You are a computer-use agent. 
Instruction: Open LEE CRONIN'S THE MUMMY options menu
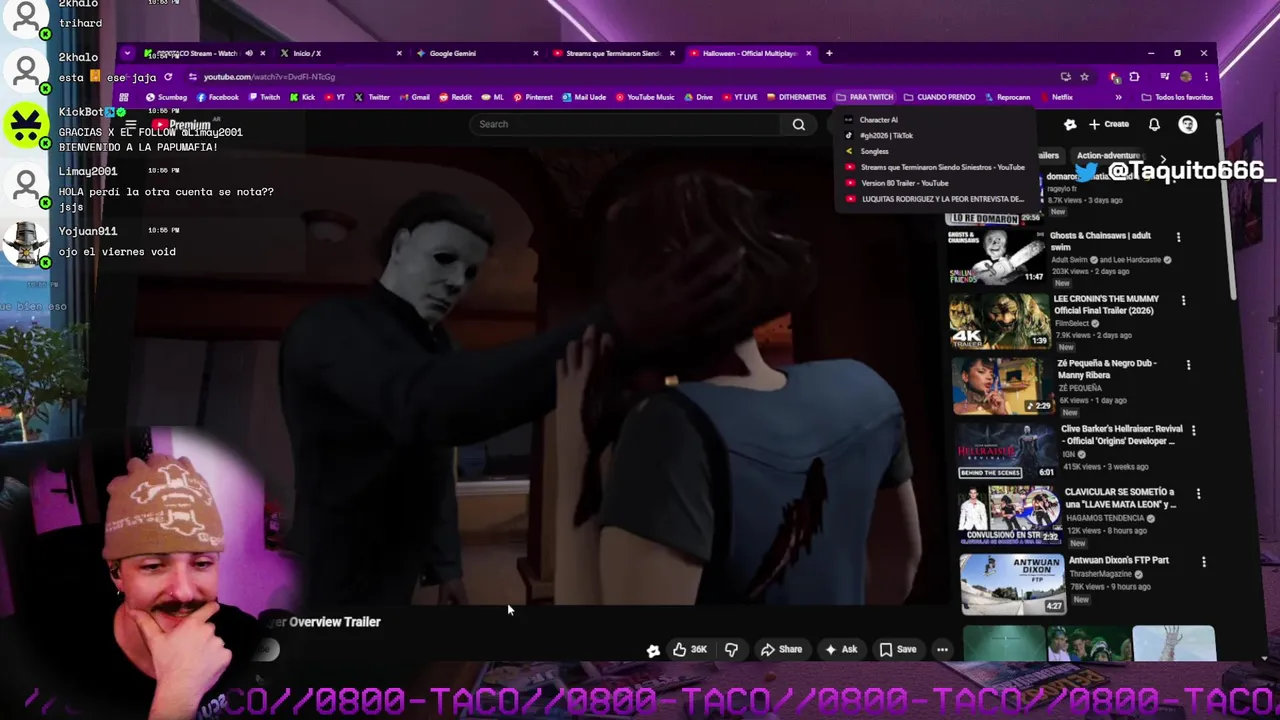(1183, 300)
